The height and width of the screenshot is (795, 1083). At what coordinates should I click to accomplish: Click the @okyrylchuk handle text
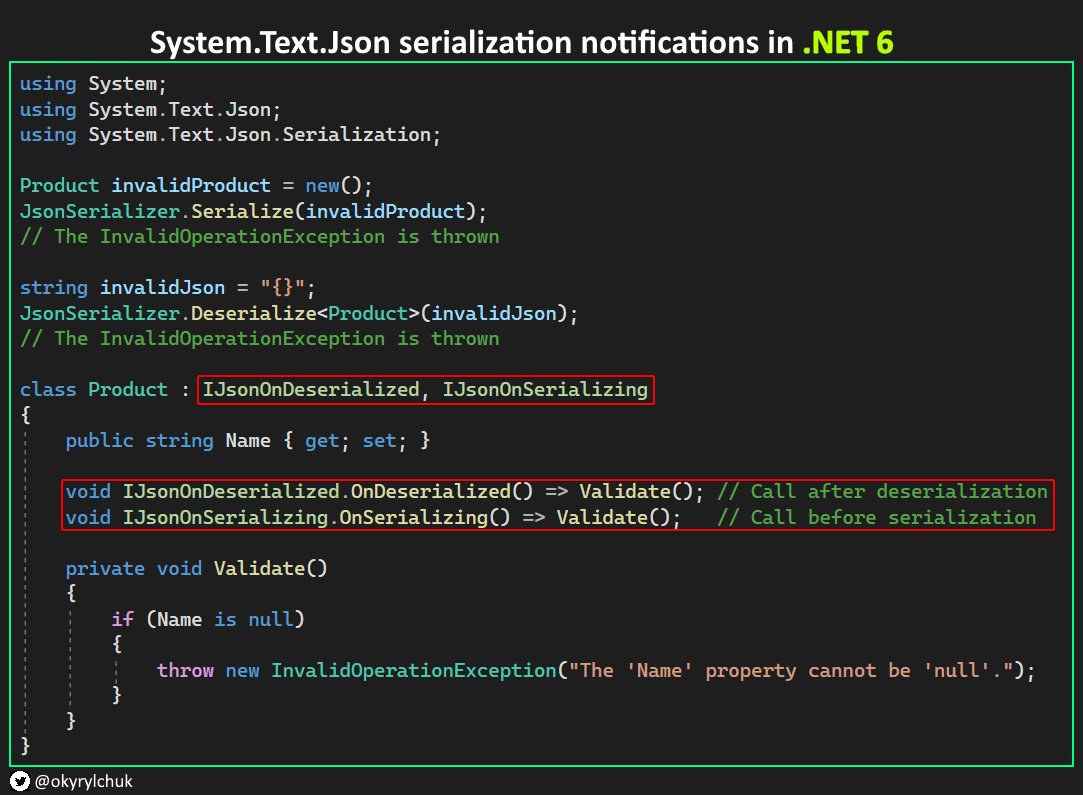coord(84,781)
